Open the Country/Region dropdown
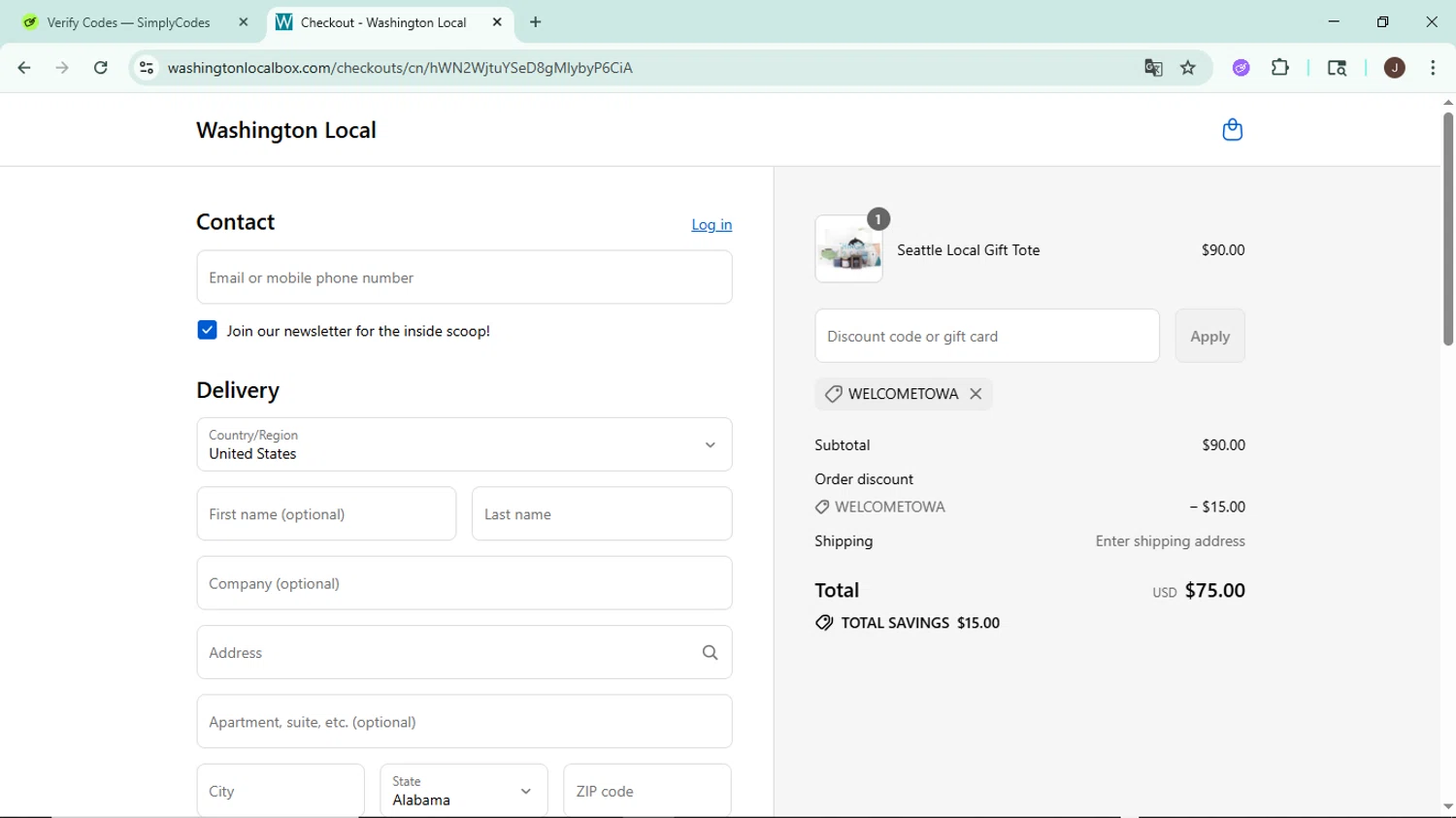Viewport: 1456px width, 818px height. click(464, 444)
